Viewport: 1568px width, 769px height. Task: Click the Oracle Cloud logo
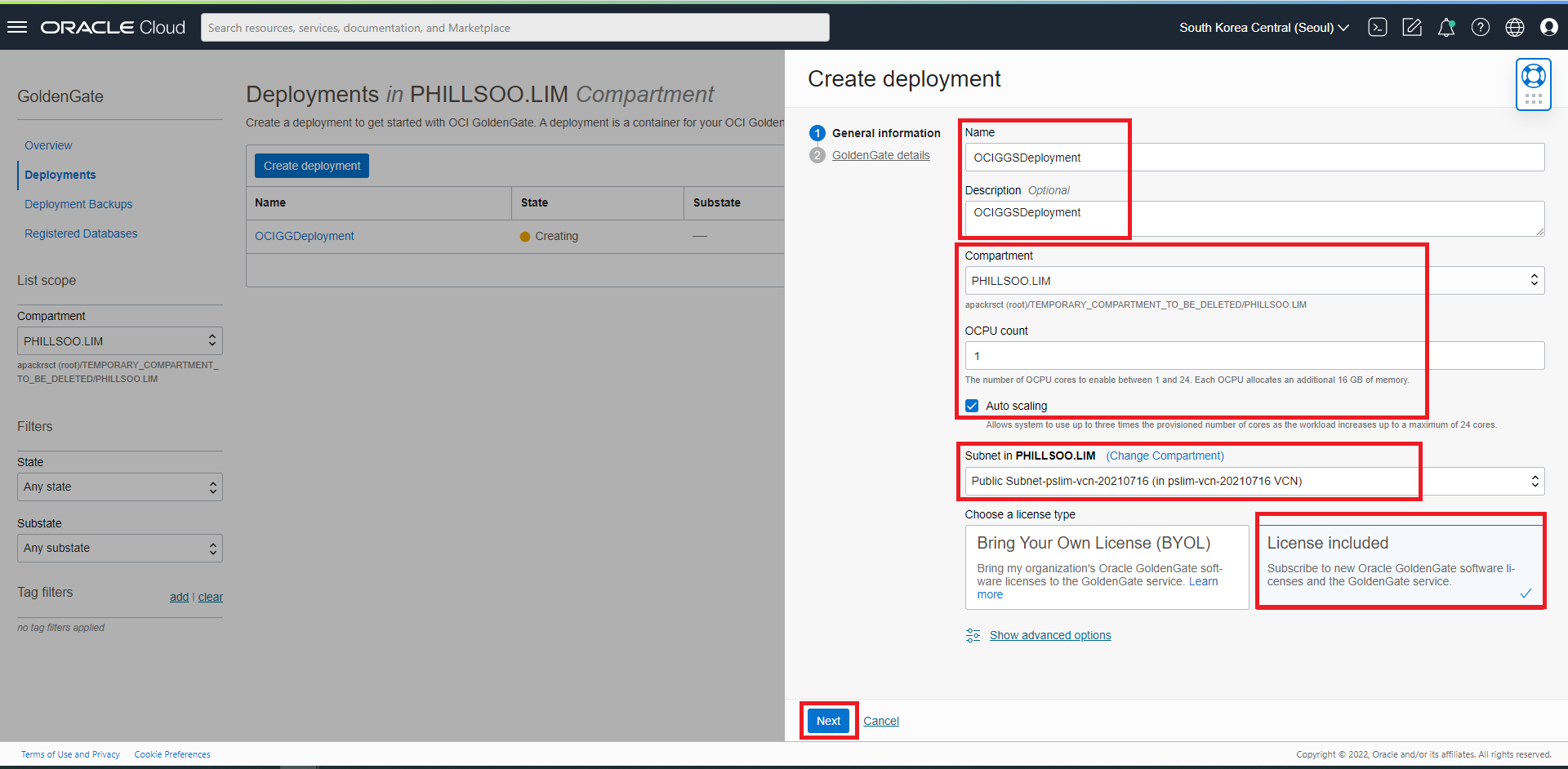point(114,28)
